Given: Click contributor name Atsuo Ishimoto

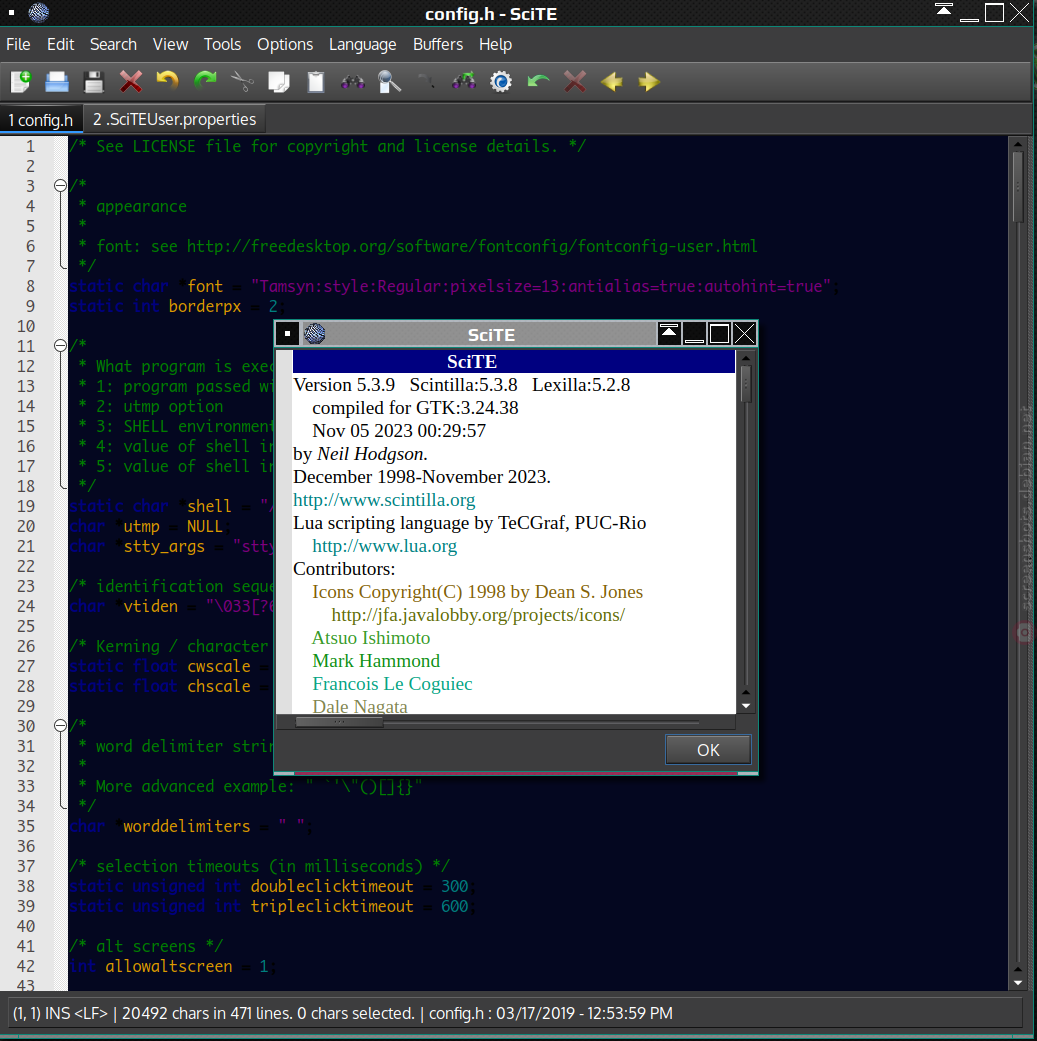Looking at the screenshot, I should pos(371,638).
